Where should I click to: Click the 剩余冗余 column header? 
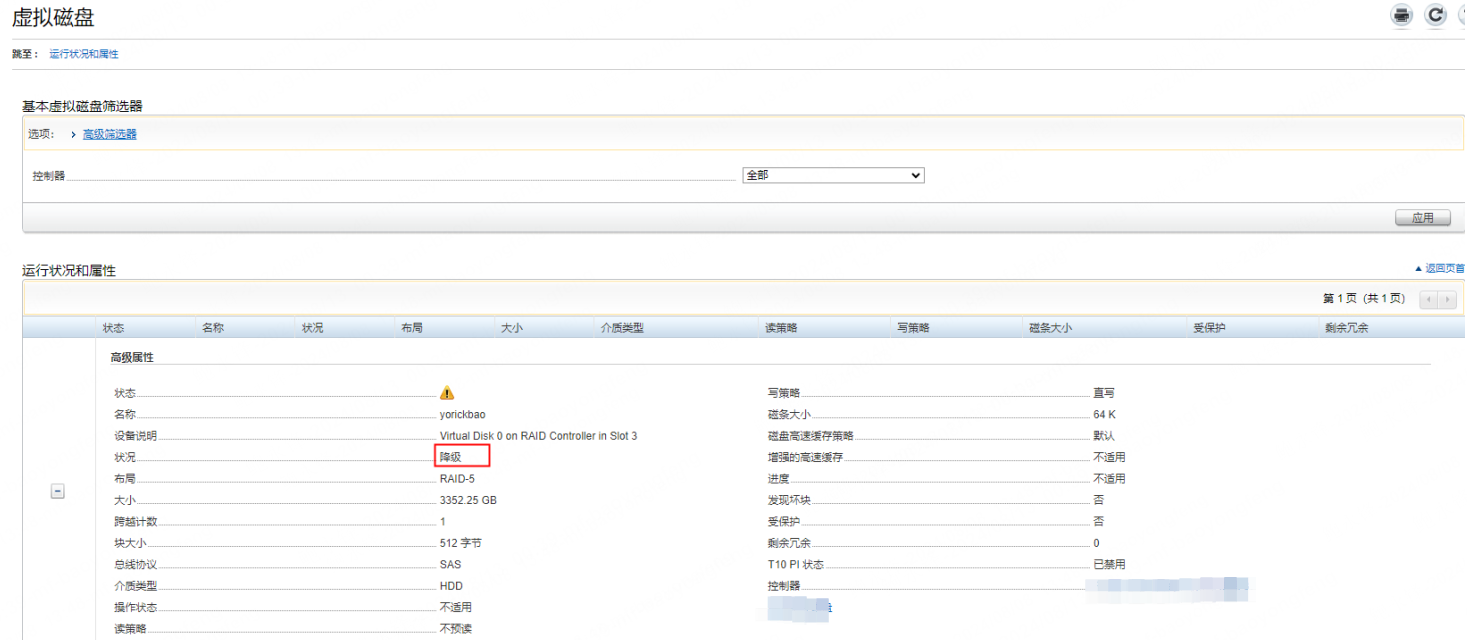[x=1347, y=328]
